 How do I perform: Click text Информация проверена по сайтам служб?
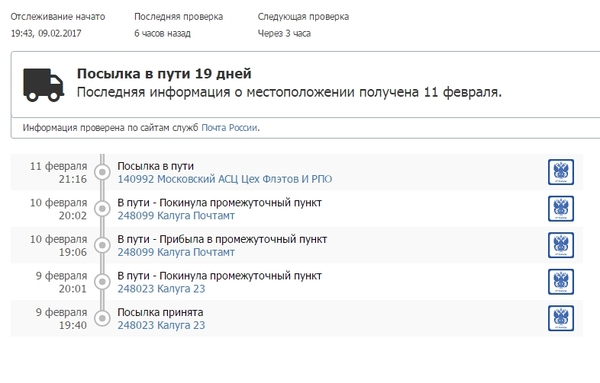pyautogui.click(x=111, y=128)
